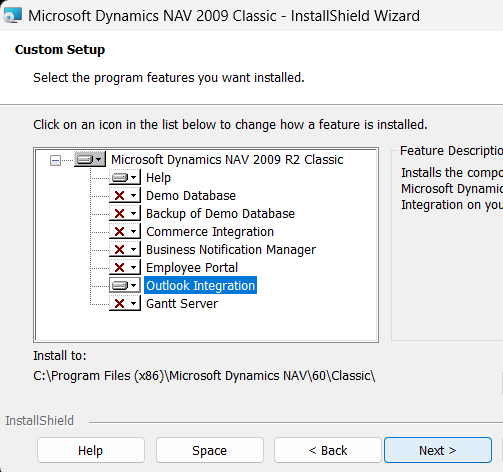Select Microsoft Dynamics NAV 2009 R2 Classic row
The height and width of the screenshot is (472, 503).
click(227, 160)
